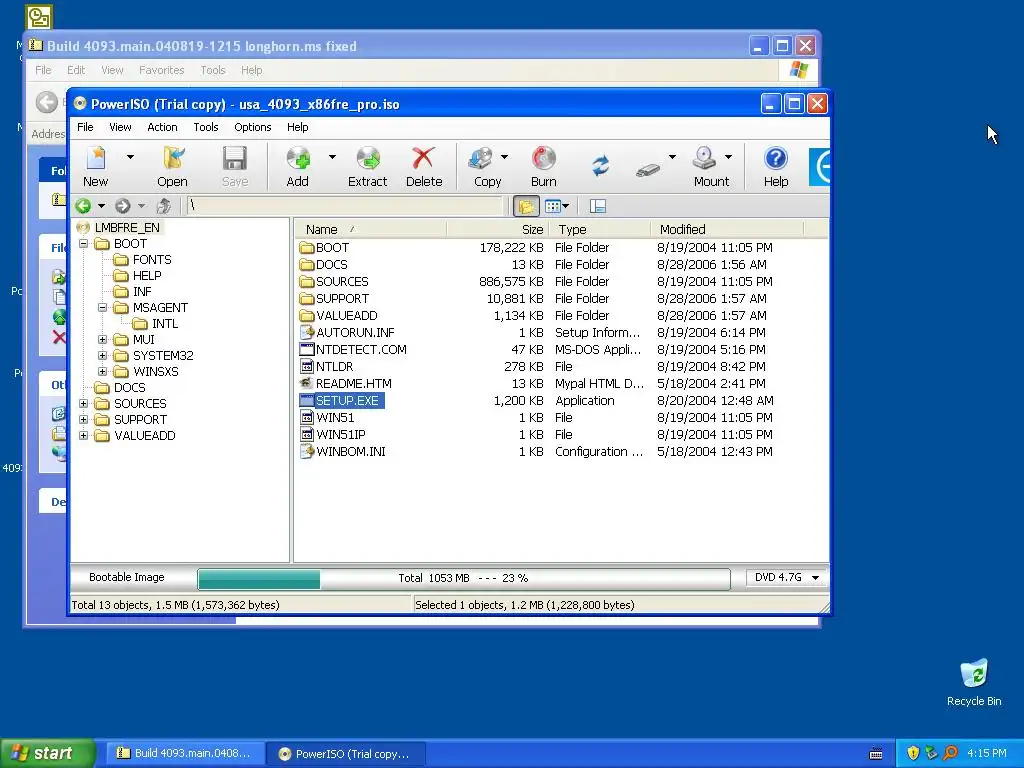The image size is (1024, 768).
Task: Sort by the Modified column header
Action: (727, 229)
